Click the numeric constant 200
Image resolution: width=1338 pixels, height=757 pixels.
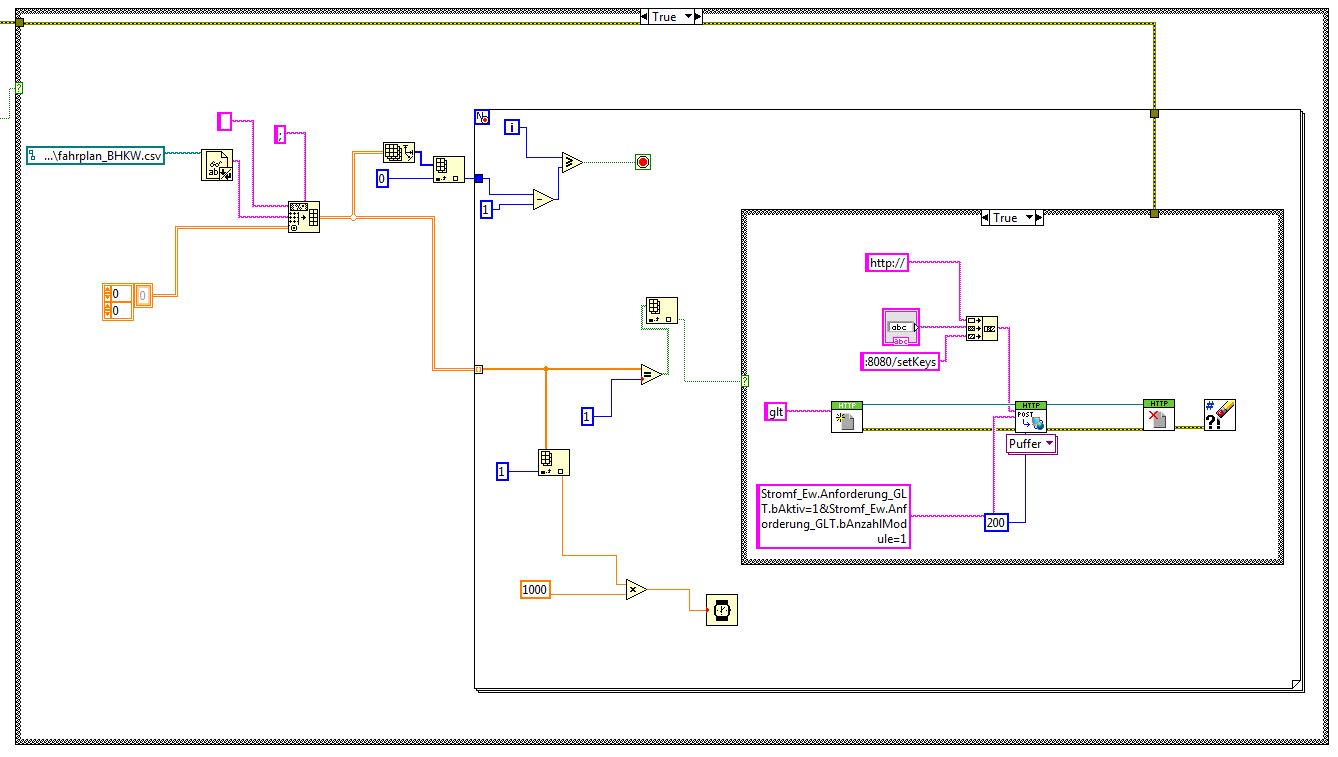996,522
